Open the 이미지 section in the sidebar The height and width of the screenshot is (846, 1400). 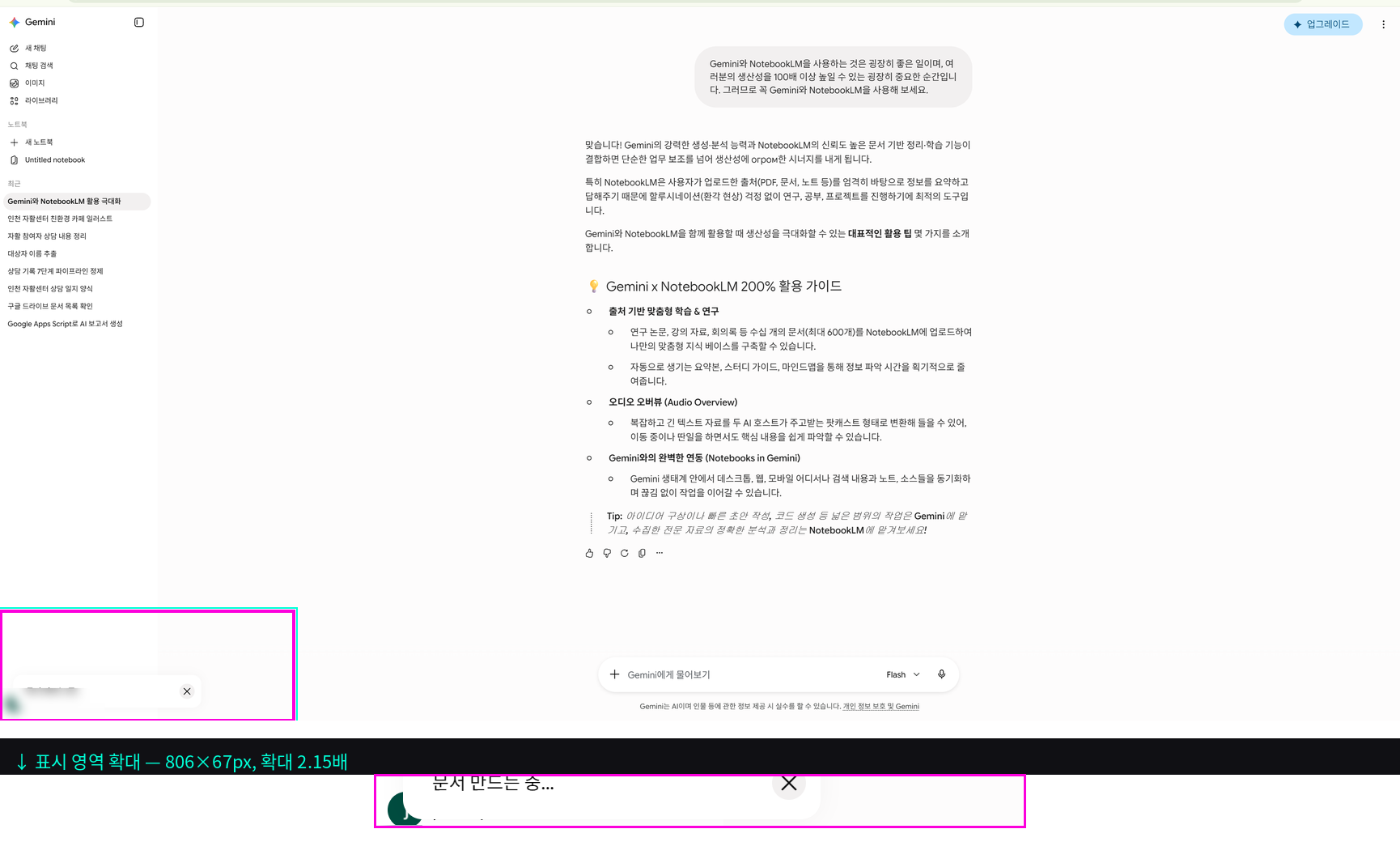coord(35,83)
